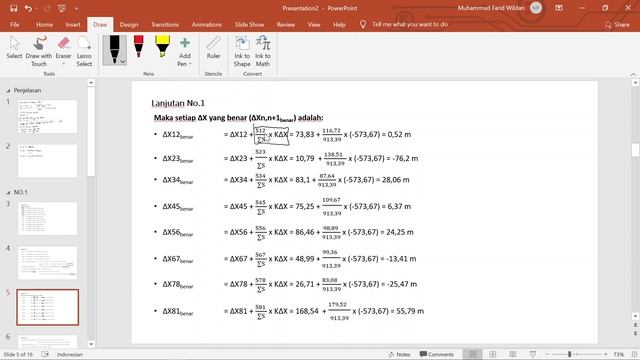Switch to Reading view

pyautogui.click(x=513, y=354)
